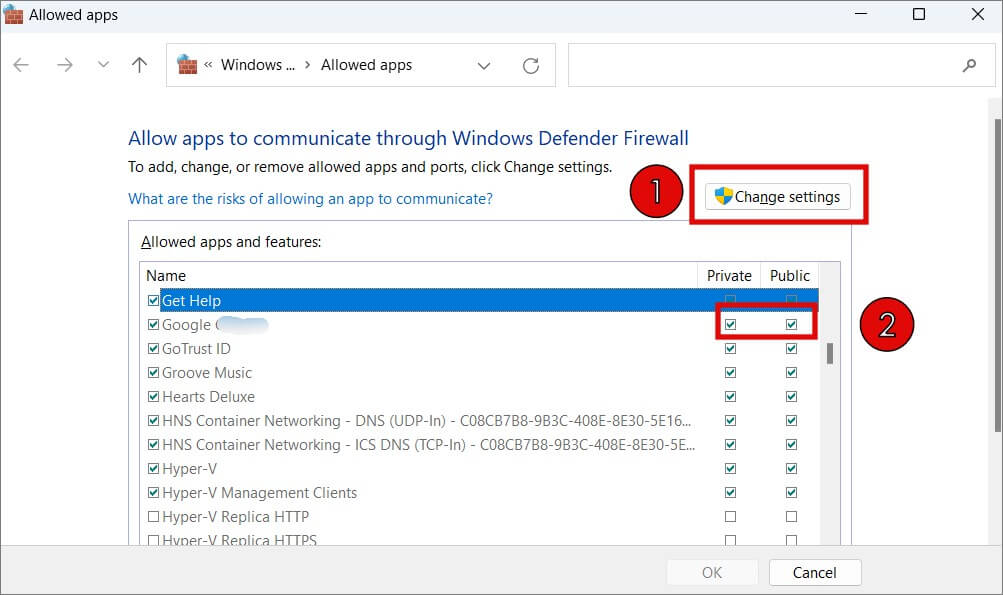Select the Allowed apps breadcrumb segment
The width and height of the screenshot is (1003, 595).
tap(366, 65)
